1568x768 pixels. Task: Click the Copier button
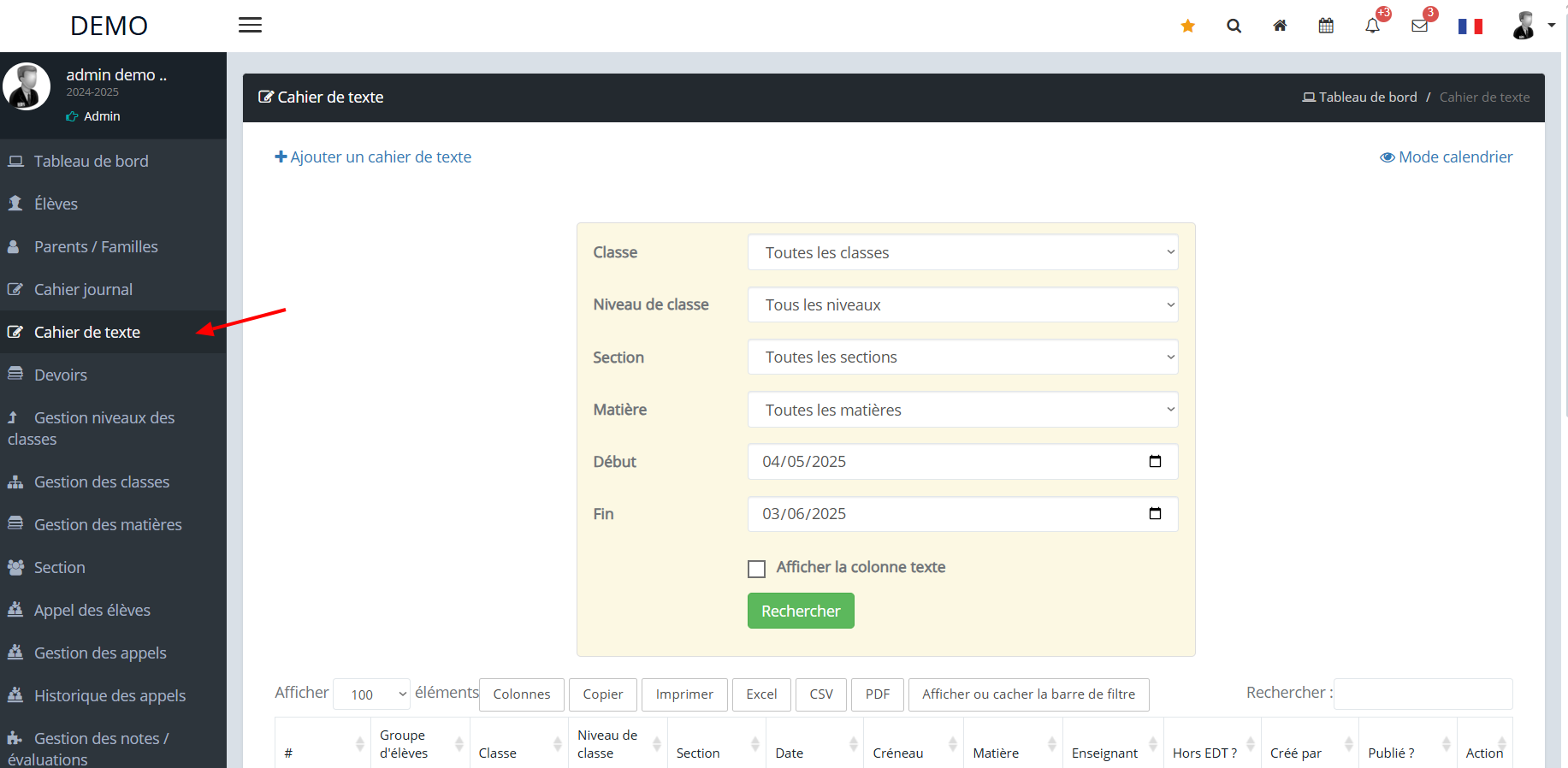click(603, 694)
